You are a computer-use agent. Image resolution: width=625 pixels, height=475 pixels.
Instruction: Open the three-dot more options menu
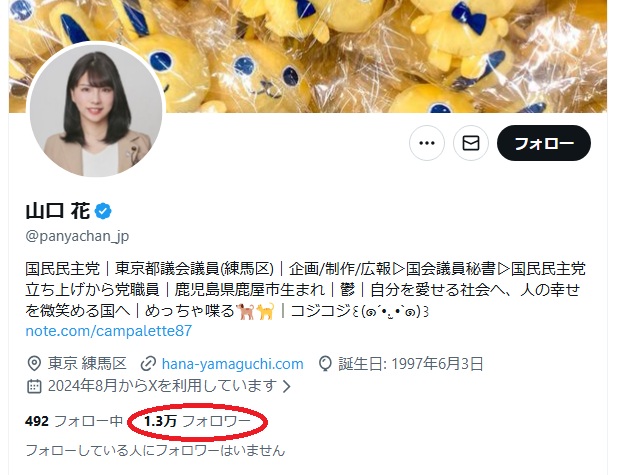click(x=427, y=143)
